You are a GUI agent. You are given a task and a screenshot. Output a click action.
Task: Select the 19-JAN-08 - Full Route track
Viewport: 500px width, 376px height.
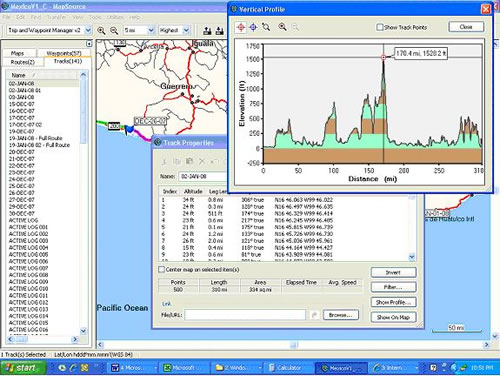(36, 138)
